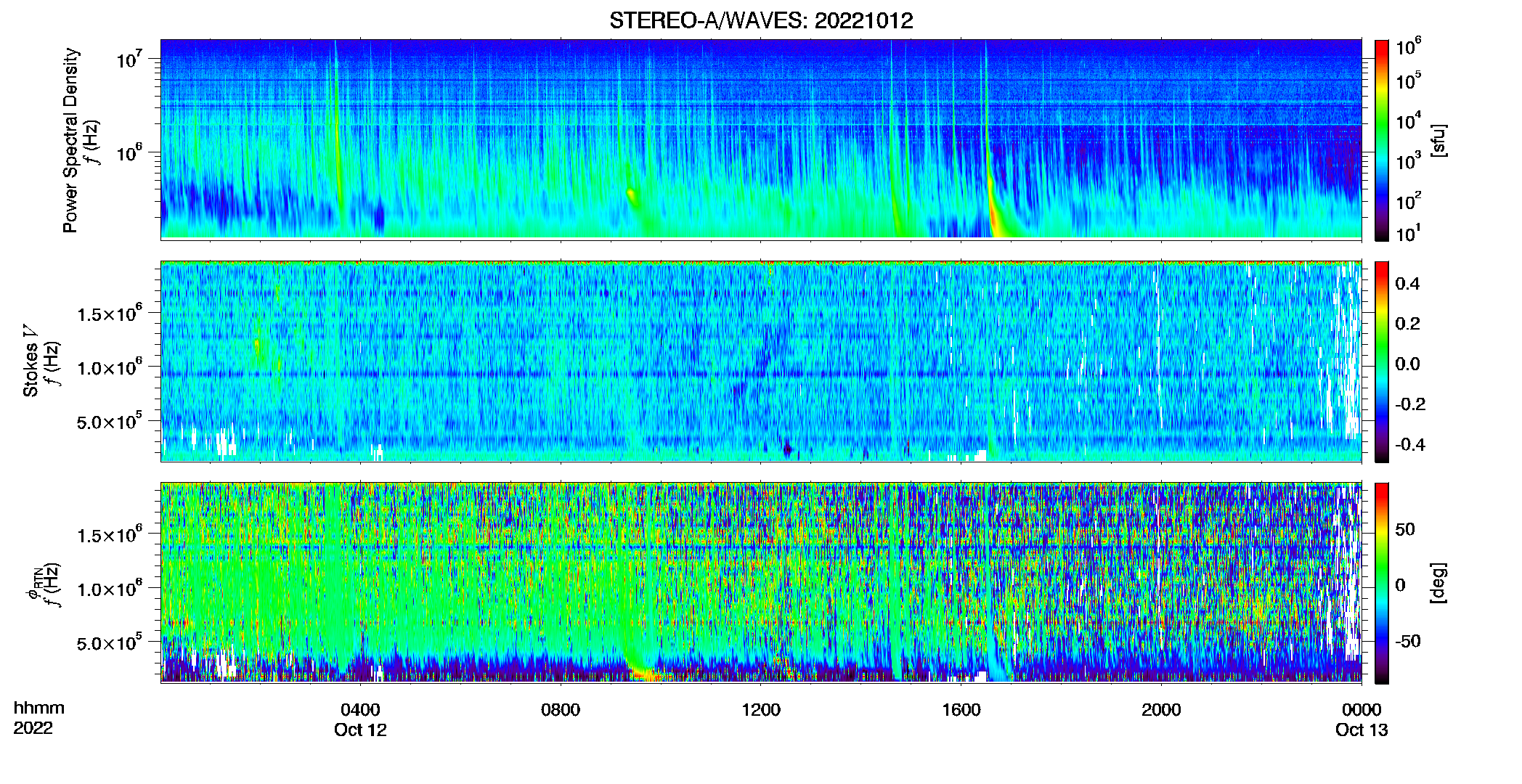
Task: Click the 10^3 value on sfu colorbar
Action: [x=1409, y=160]
